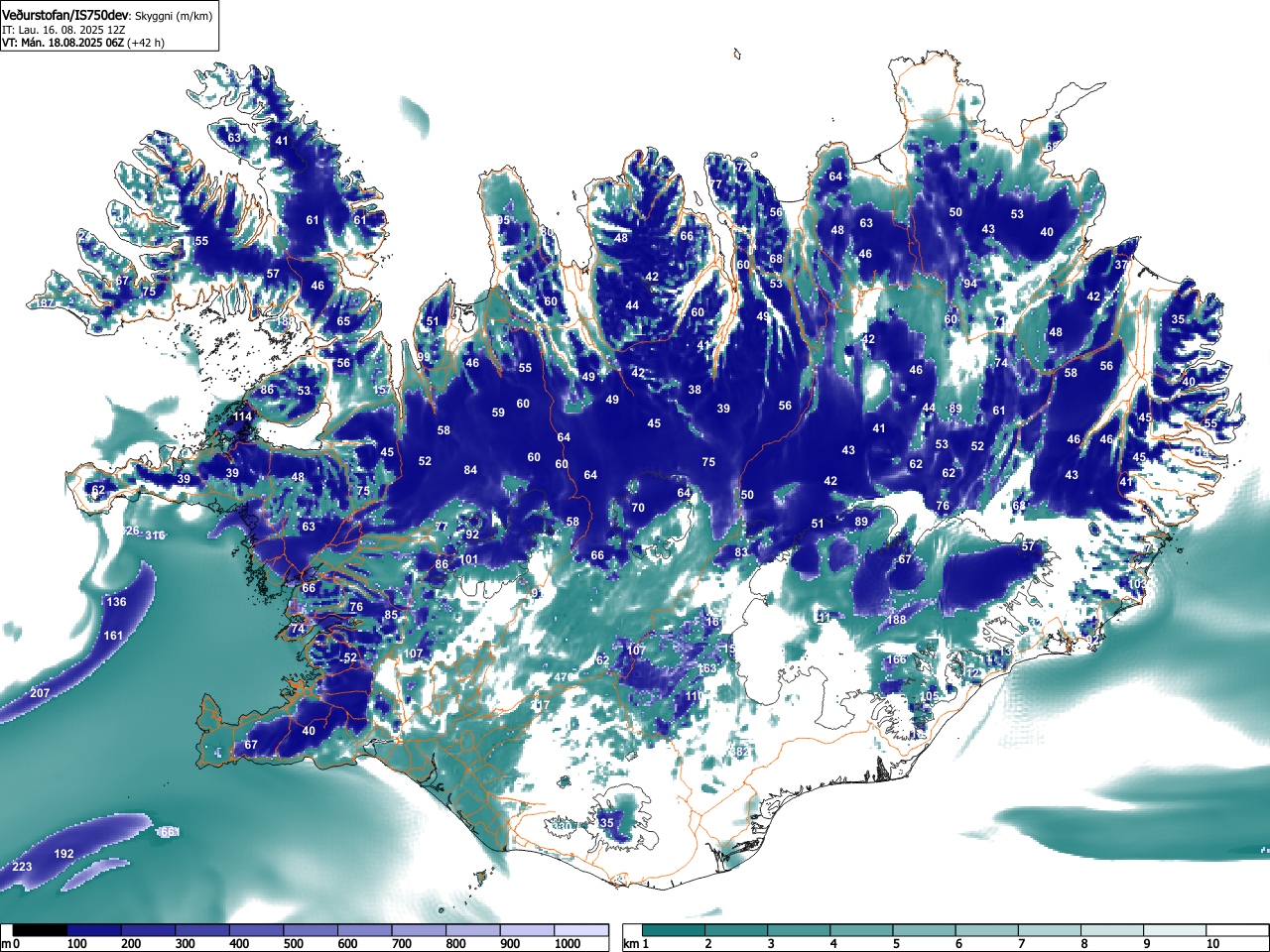
Task: Select the pale lavender 900–1000 m legend swatch
Action: pyautogui.click(x=527, y=930)
